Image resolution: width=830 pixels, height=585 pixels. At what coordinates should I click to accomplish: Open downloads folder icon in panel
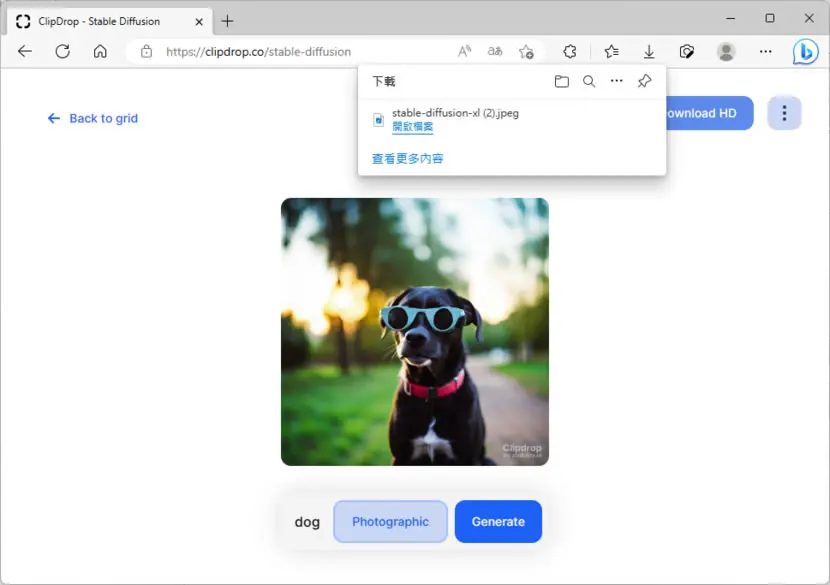[562, 82]
